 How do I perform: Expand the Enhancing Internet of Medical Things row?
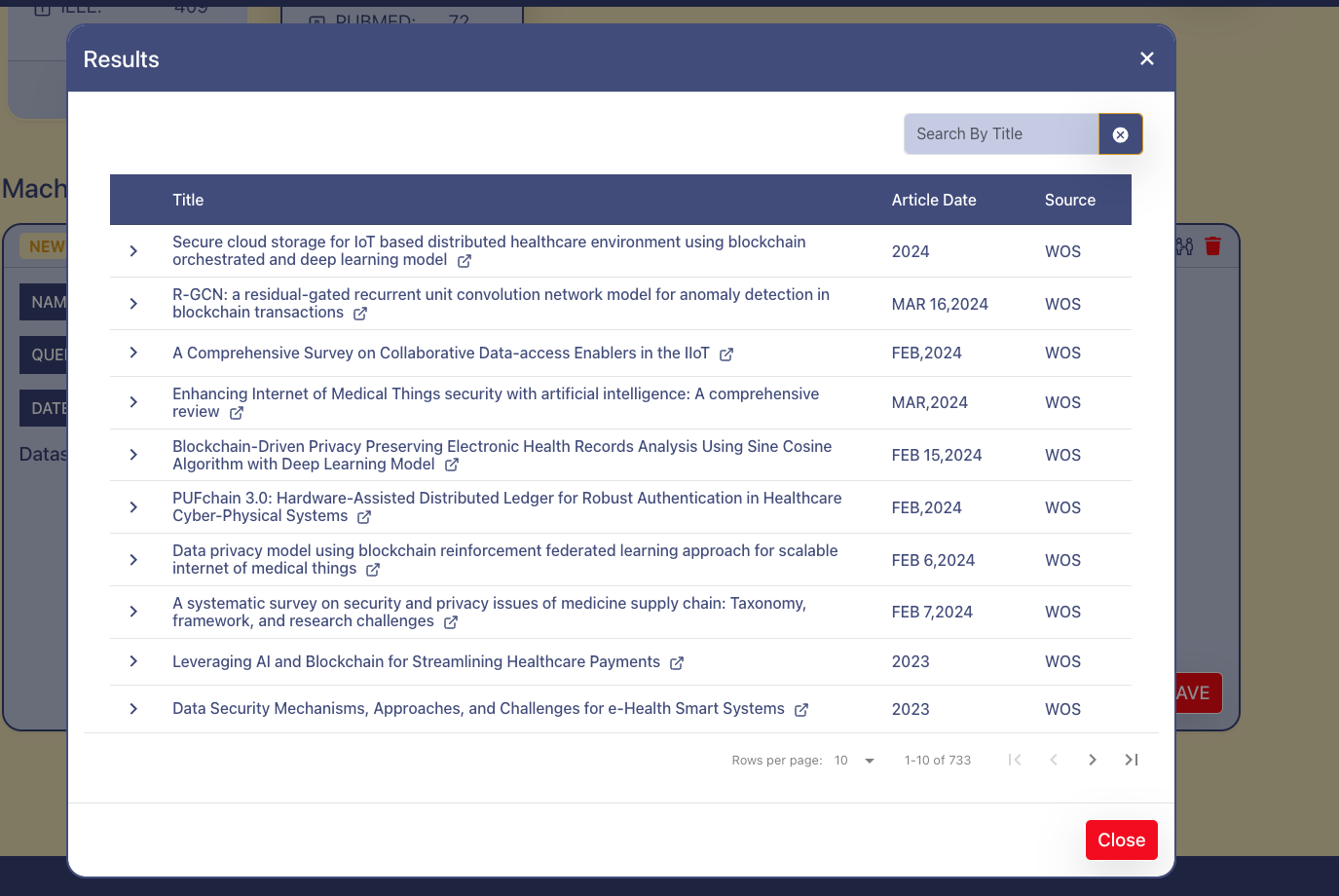click(133, 402)
